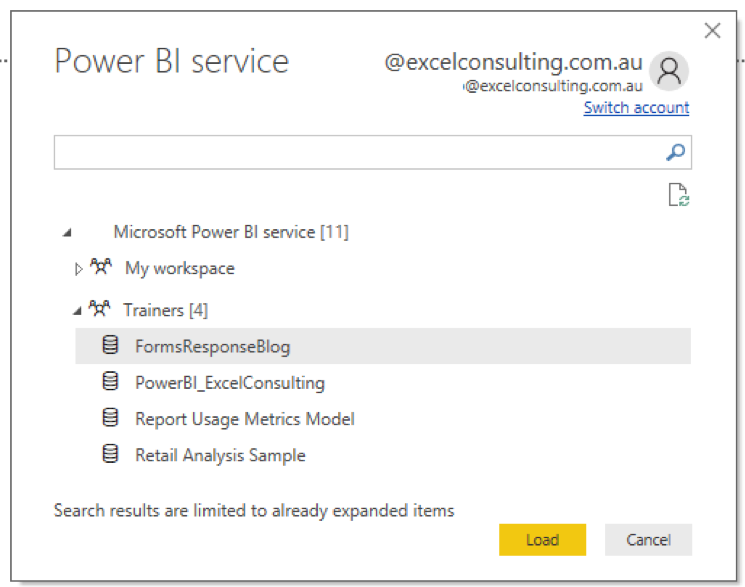
Task: Click the user avatar icon
Action: [x=668, y=71]
